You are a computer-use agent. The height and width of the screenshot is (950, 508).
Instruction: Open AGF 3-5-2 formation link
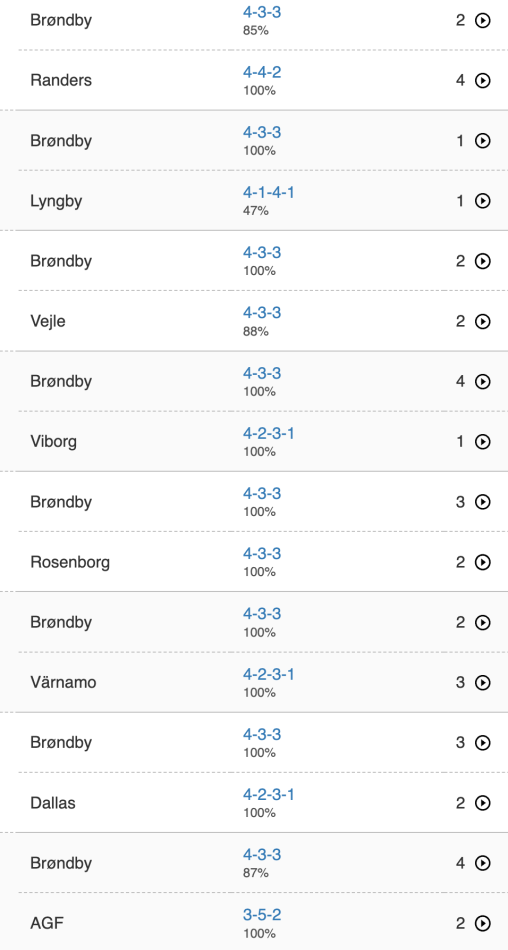(x=262, y=915)
